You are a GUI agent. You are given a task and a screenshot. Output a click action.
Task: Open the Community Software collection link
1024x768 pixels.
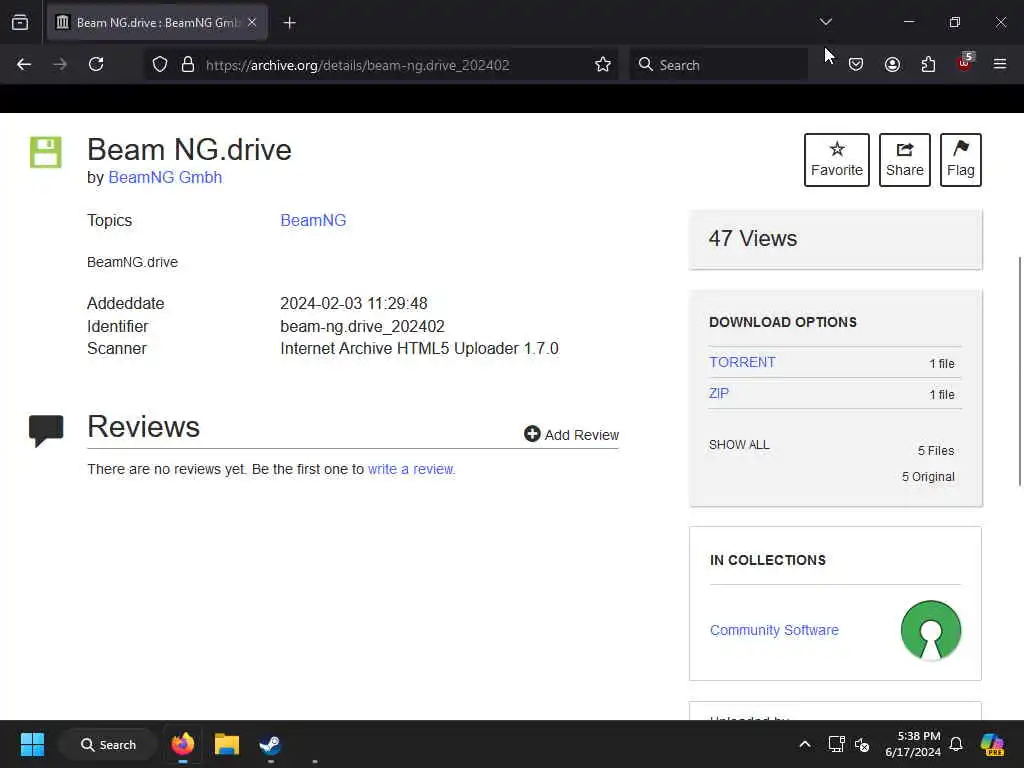(774, 630)
